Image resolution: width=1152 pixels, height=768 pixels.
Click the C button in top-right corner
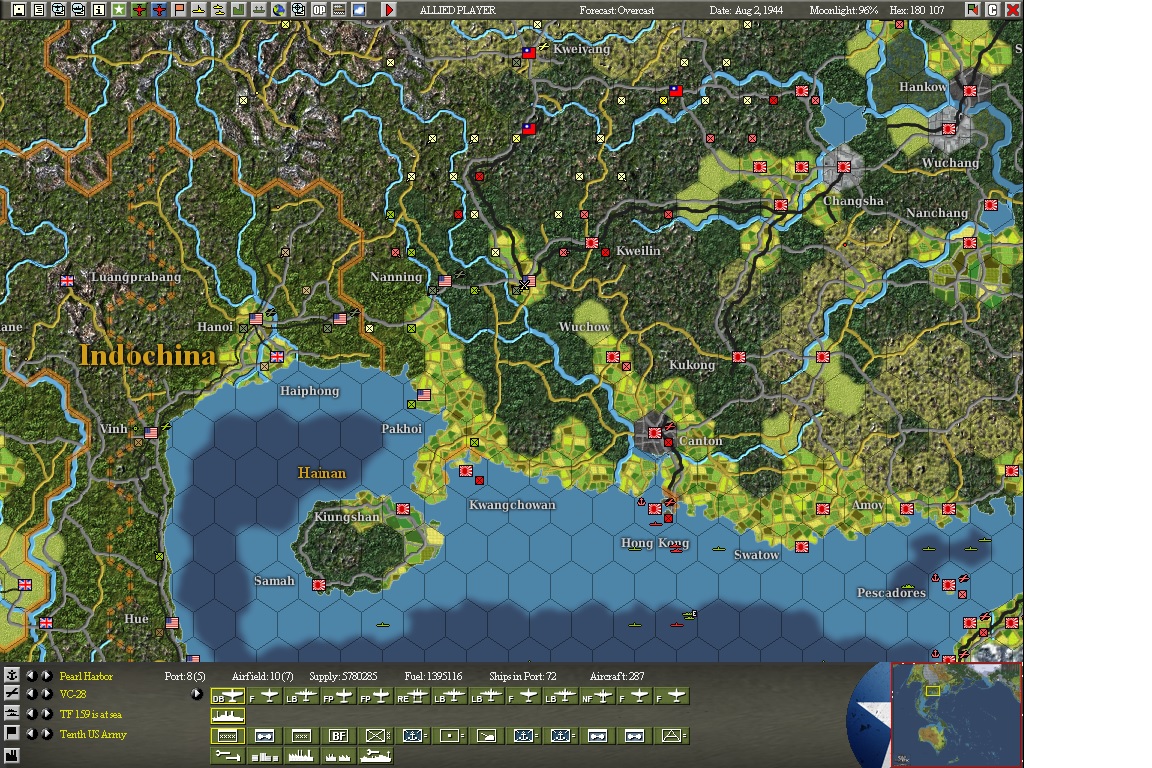pos(993,10)
